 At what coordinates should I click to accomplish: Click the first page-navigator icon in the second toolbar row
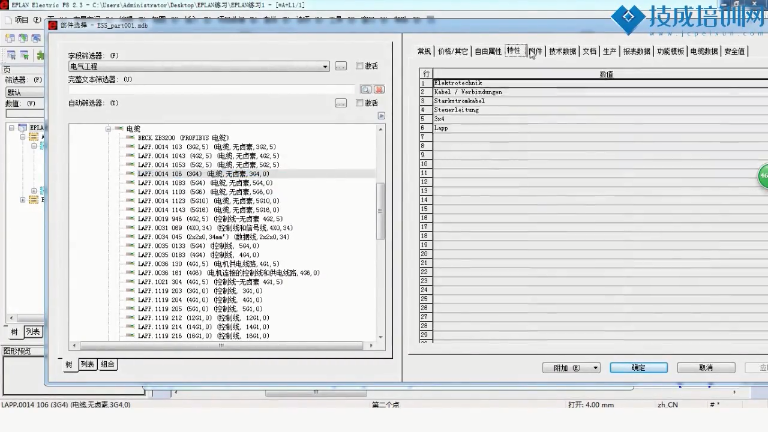(11, 55)
